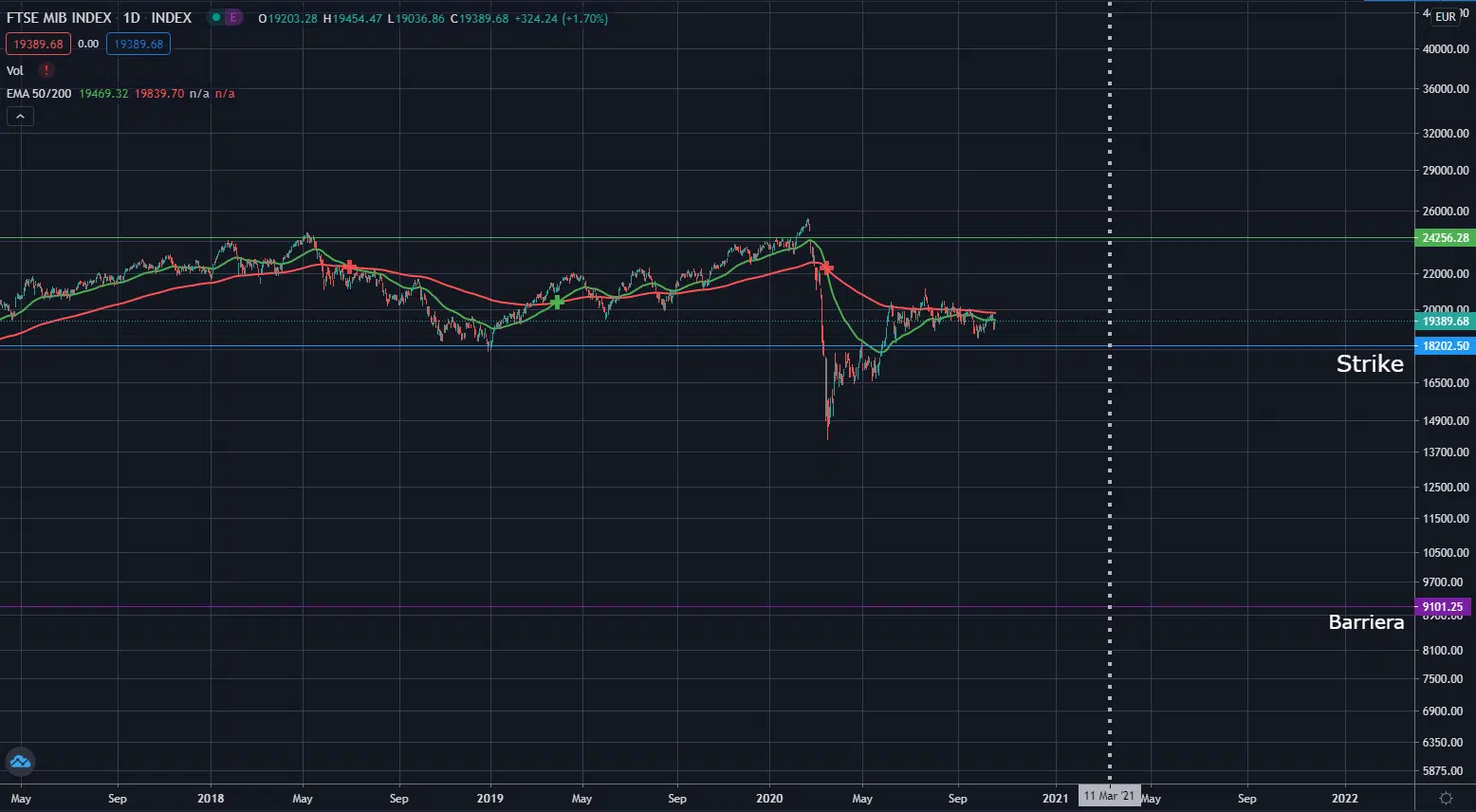The height and width of the screenshot is (812, 1476).
Task: Click the red sell price 19389.68 button
Action: [38, 44]
